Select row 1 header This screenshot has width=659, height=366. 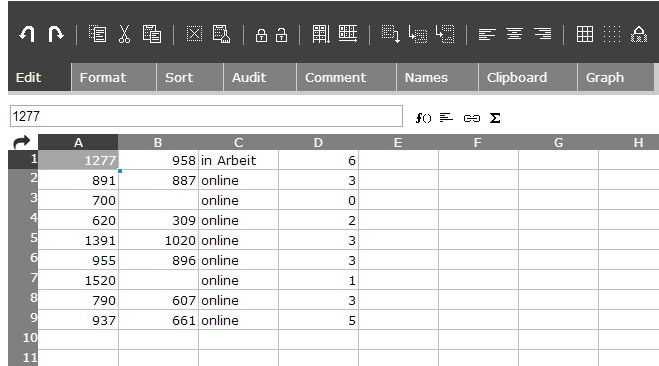[x=23, y=160]
